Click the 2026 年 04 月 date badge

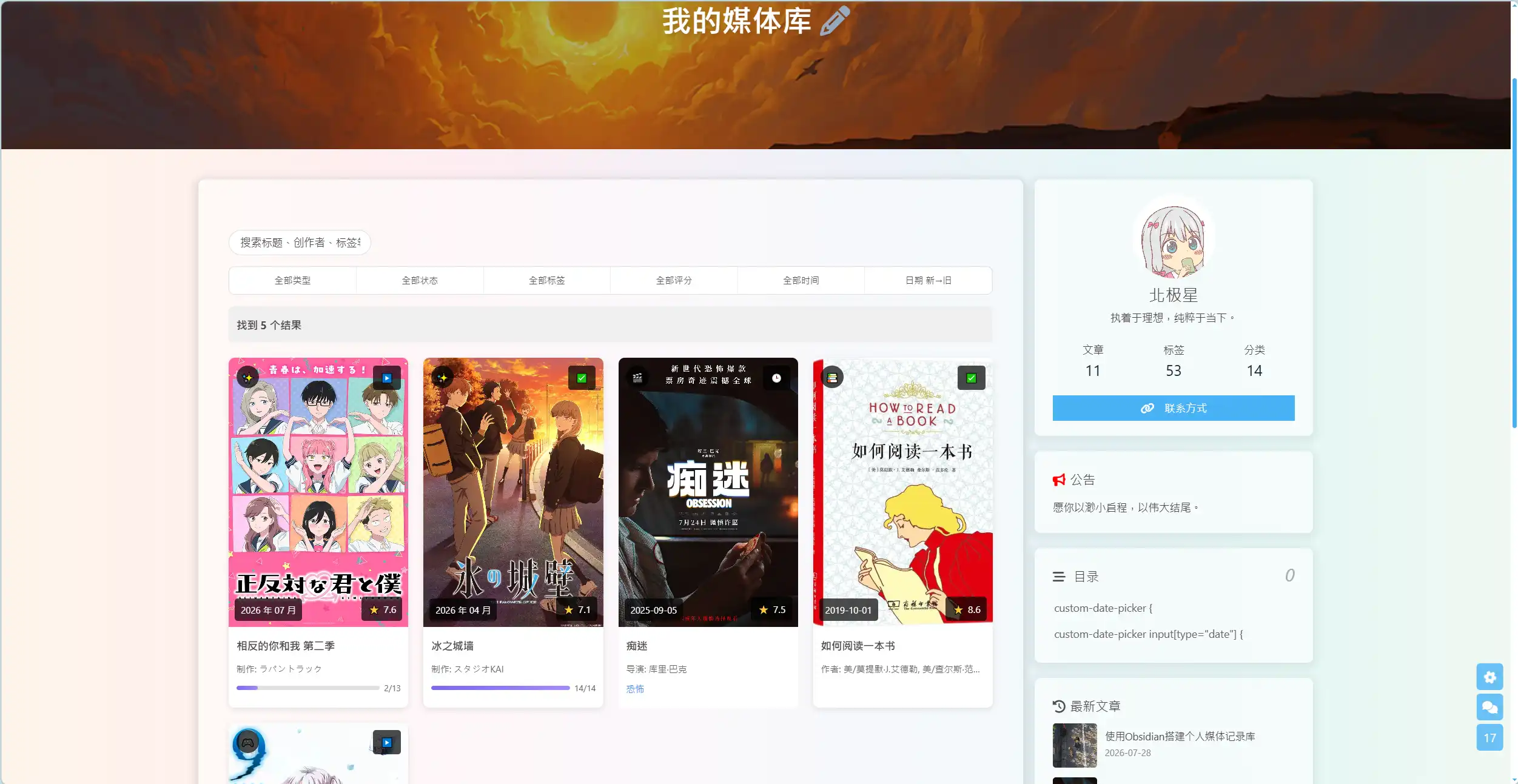coord(463,610)
